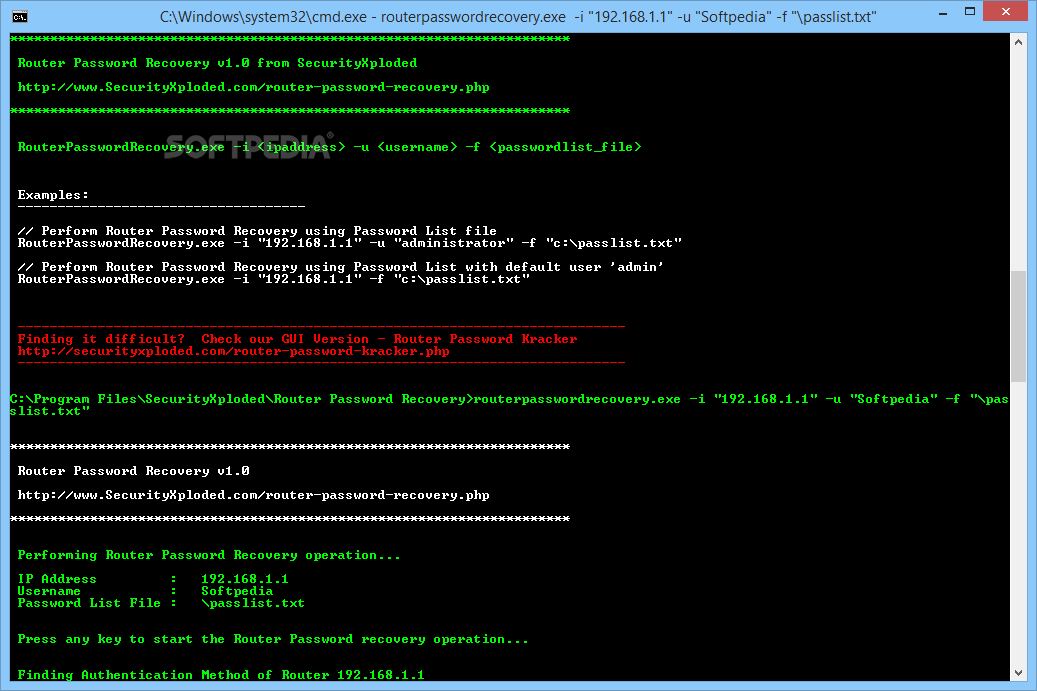Click the Username value Softpedia

pyautogui.click(x=237, y=591)
